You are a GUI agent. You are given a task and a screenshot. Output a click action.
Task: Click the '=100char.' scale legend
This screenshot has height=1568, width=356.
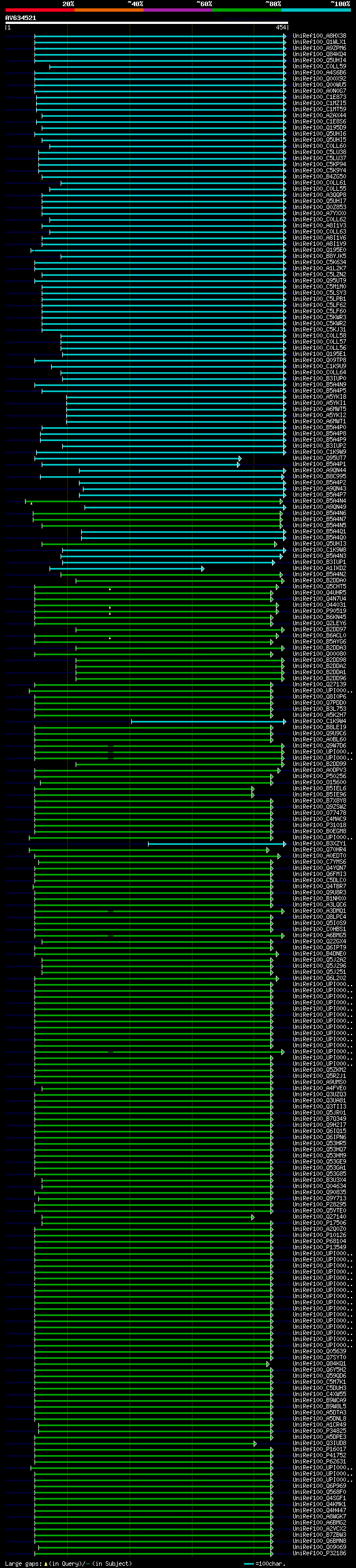pyautogui.click(x=265, y=1563)
